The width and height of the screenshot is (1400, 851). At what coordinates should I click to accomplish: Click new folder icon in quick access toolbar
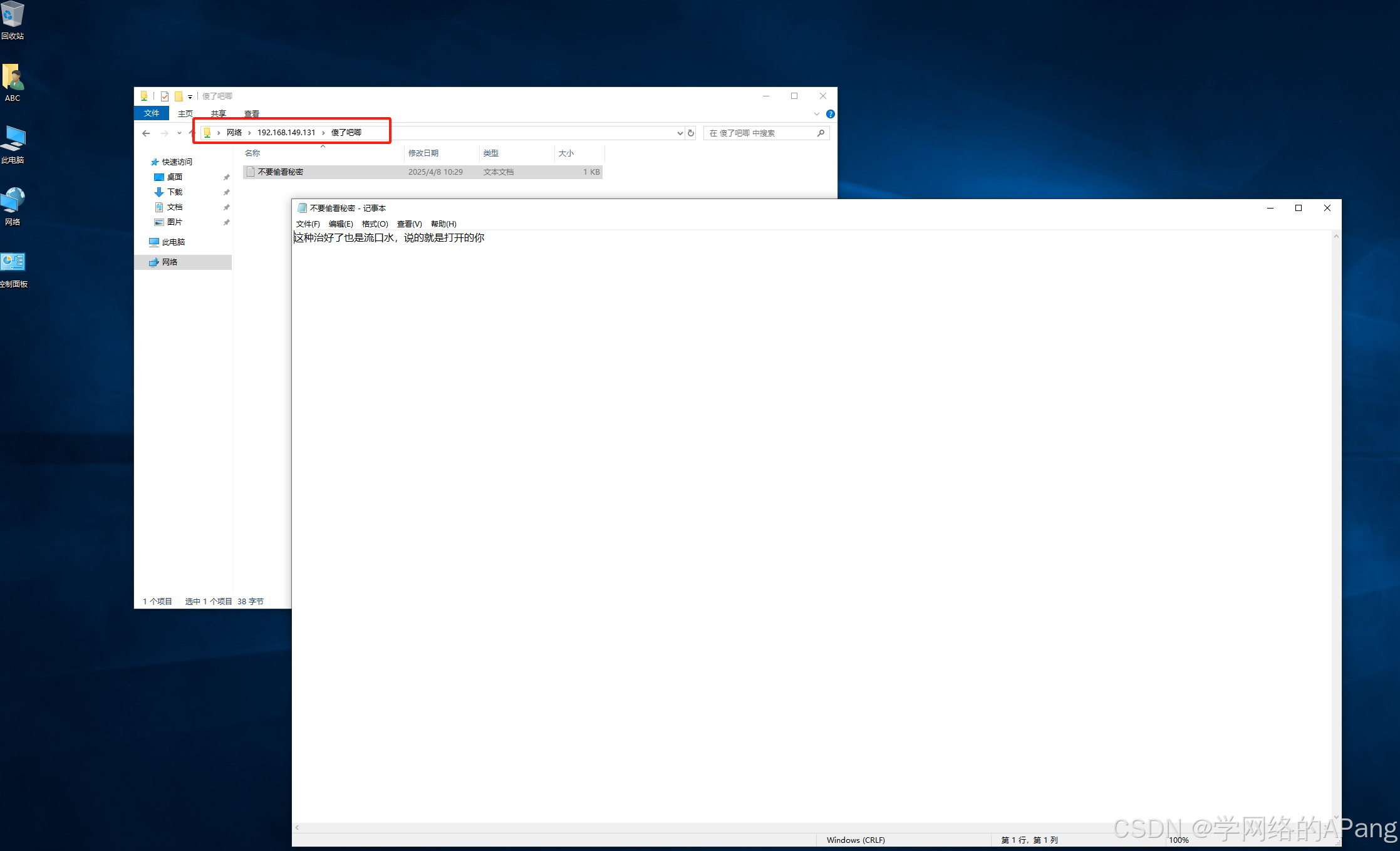click(179, 96)
